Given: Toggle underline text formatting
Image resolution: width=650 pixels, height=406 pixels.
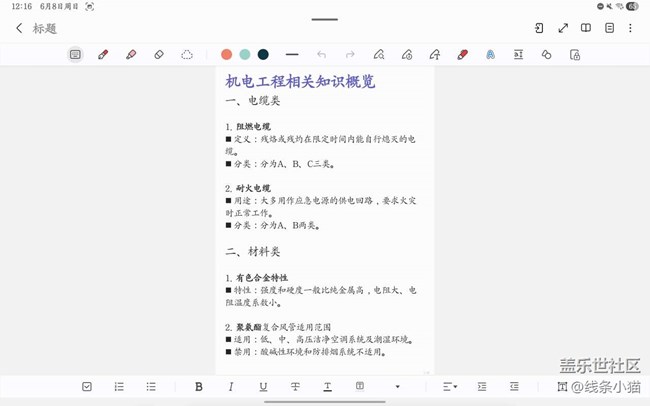Looking at the screenshot, I should [x=263, y=386].
